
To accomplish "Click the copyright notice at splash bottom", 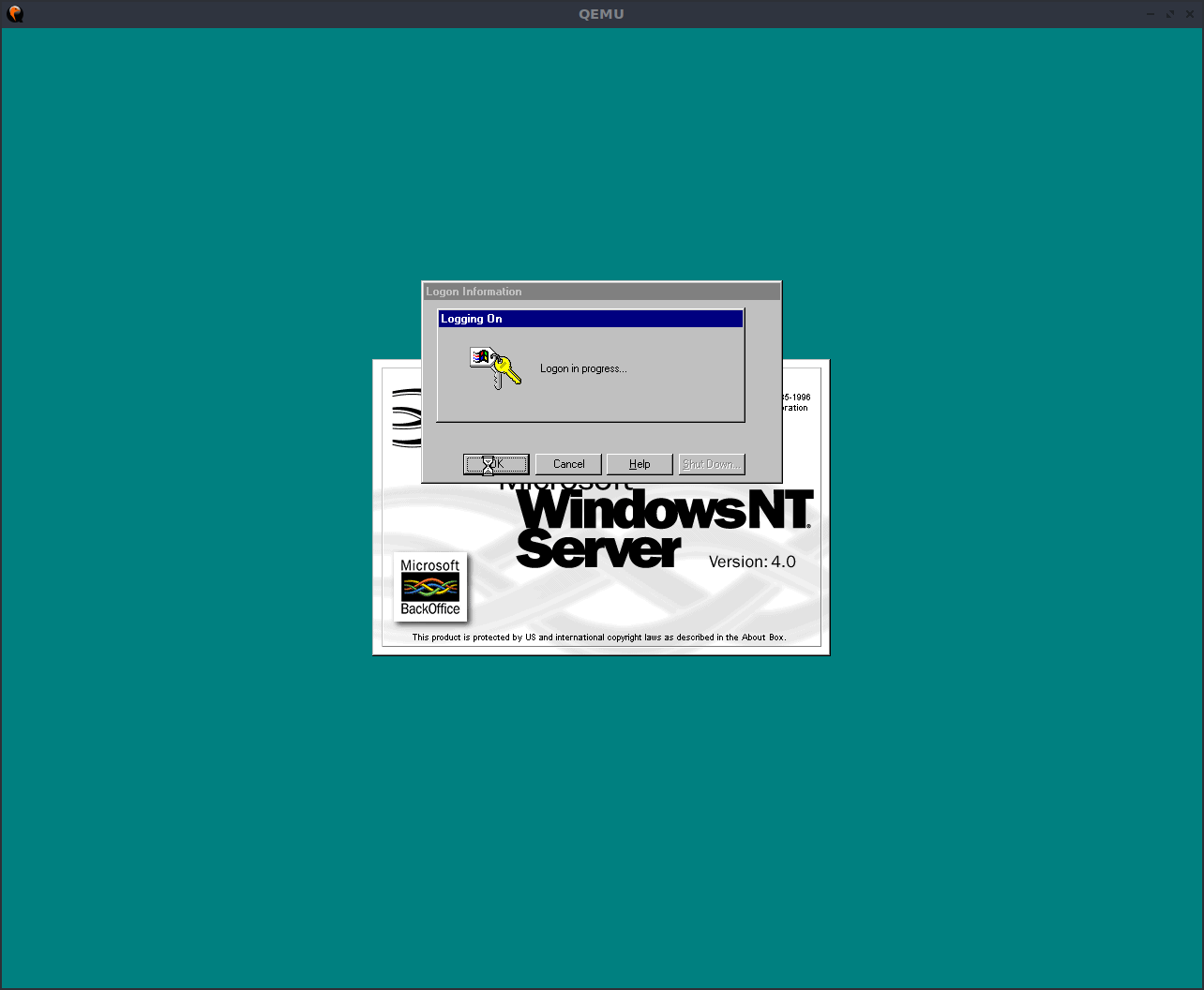I will click(x=599, y=637).
